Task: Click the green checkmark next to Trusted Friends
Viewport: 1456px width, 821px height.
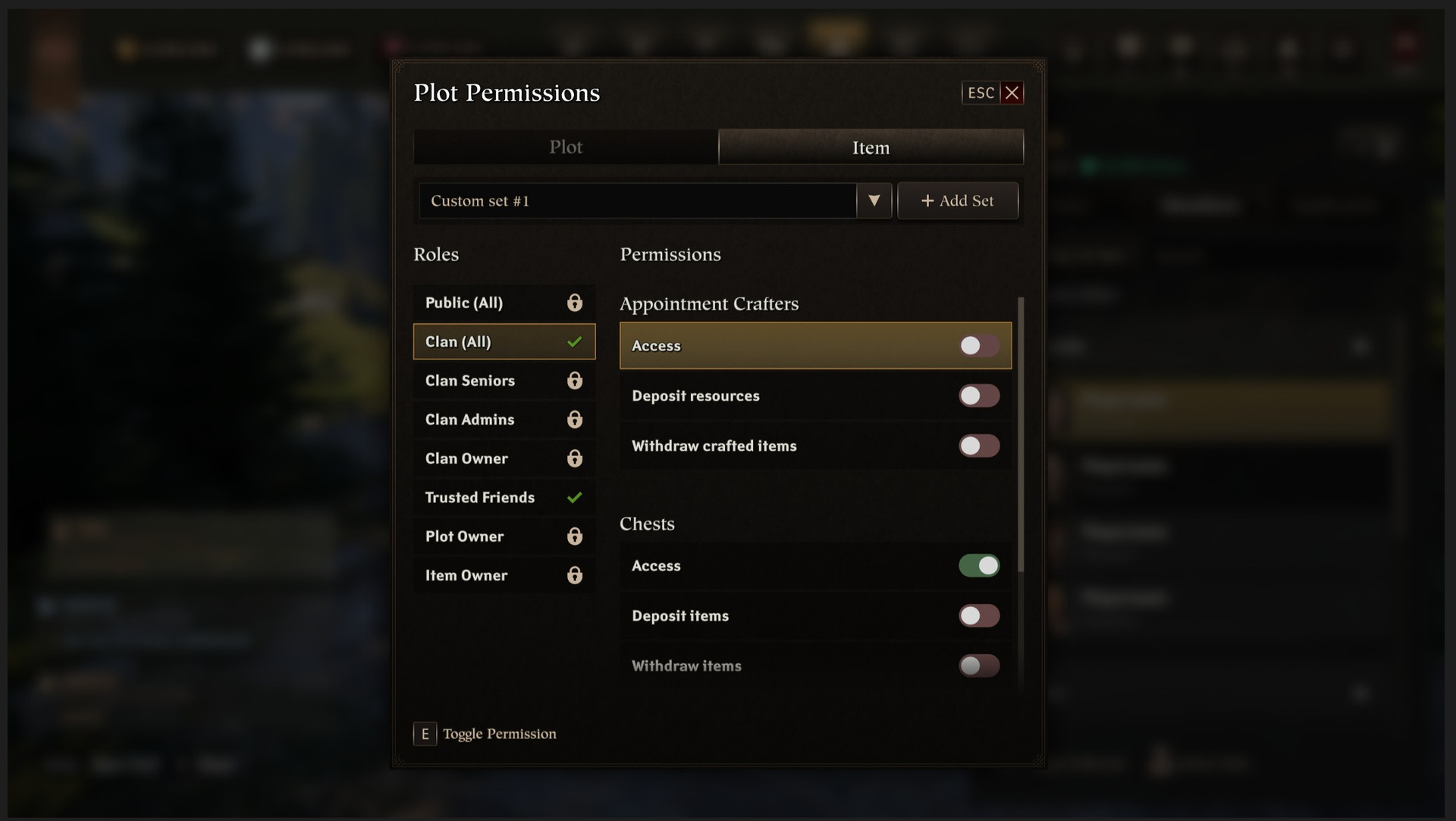Action: click(575, 498)
